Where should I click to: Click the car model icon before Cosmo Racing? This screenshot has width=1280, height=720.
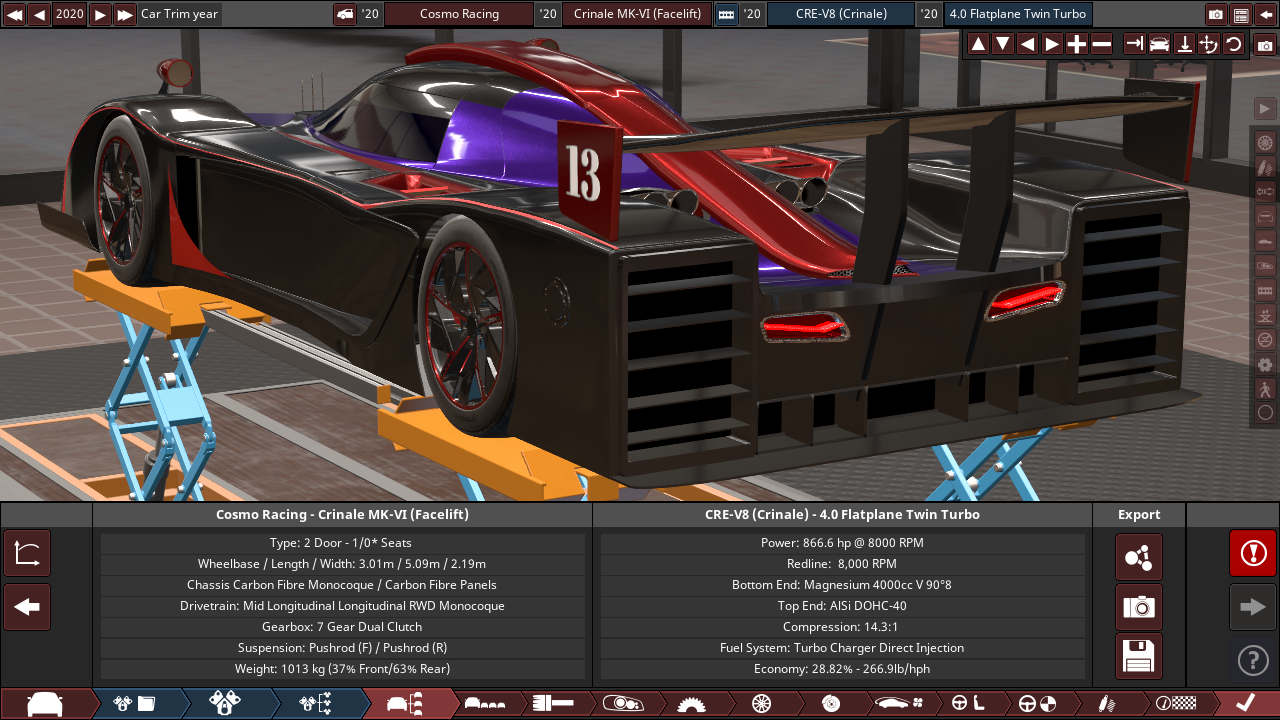(x=344, y=14)
